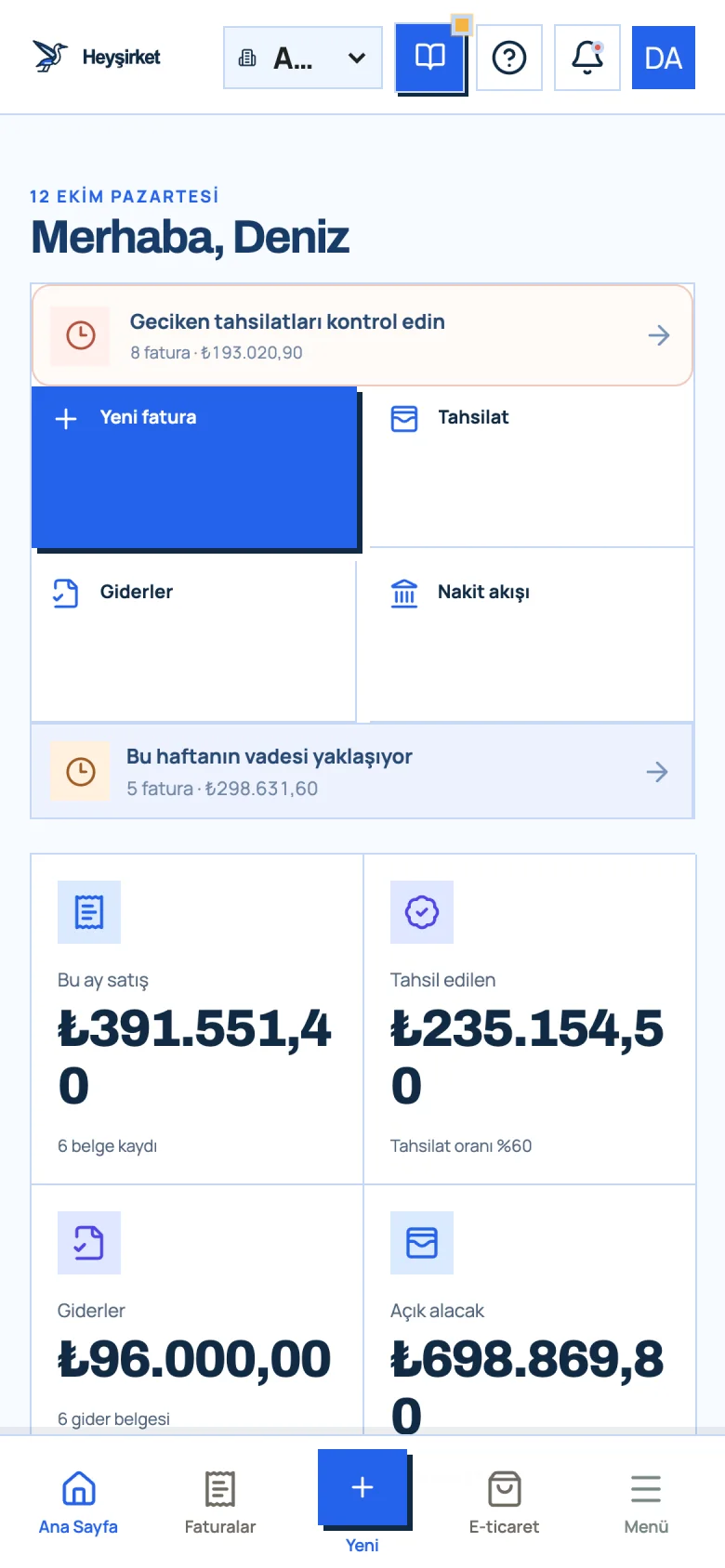This screenshot has height=1568, width=725.
Task: Click wallet icon next to Tahsilat
Action: 404,419
